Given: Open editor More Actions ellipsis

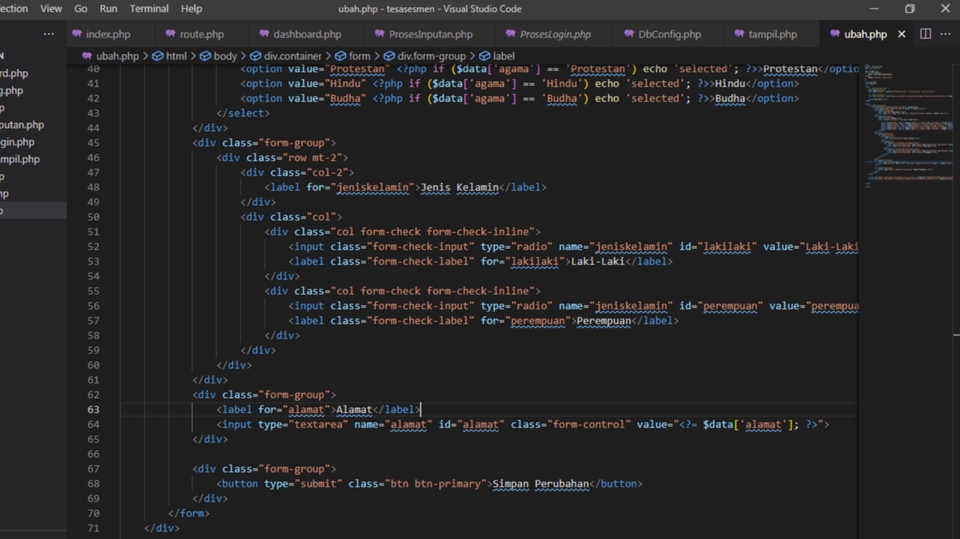Looking at the screenshot, I should click(x=945, y=34).
